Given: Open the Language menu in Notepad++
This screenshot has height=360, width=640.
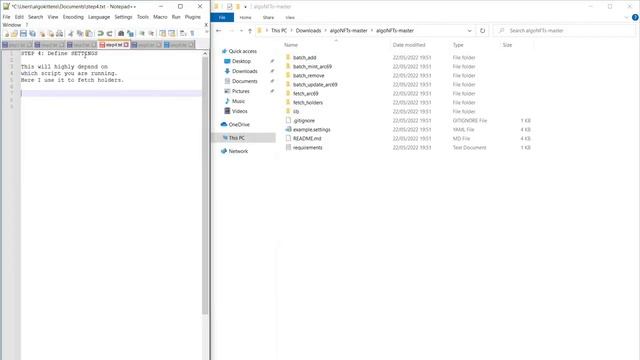Looking at the screenshot, I should pyautogui.click(x=99, y=17).
